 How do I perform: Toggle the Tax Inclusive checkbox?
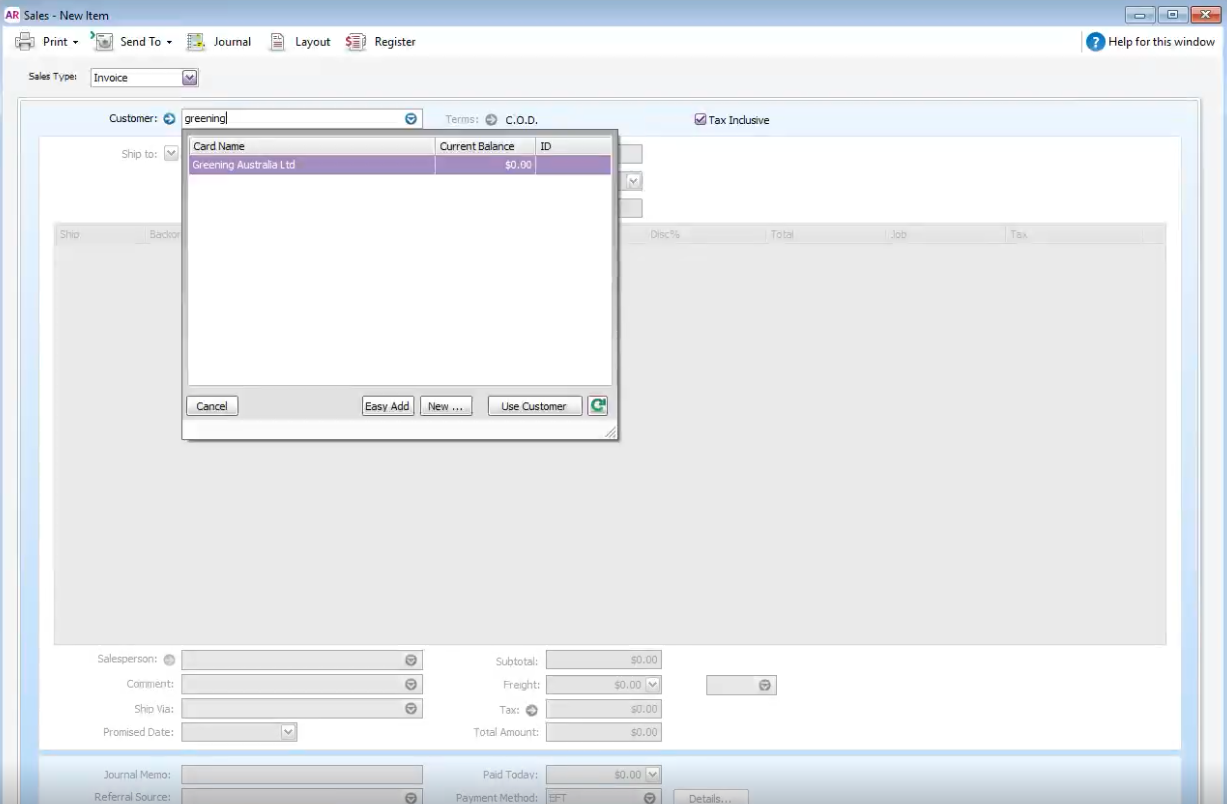click(700, 120)
